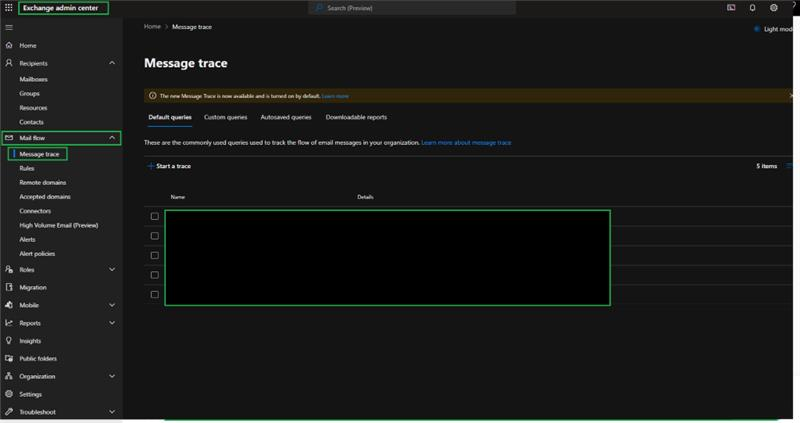This screenshot has width=800, height=423.
Task: Expand the Roles section chevron
Action: click(112, 269)
